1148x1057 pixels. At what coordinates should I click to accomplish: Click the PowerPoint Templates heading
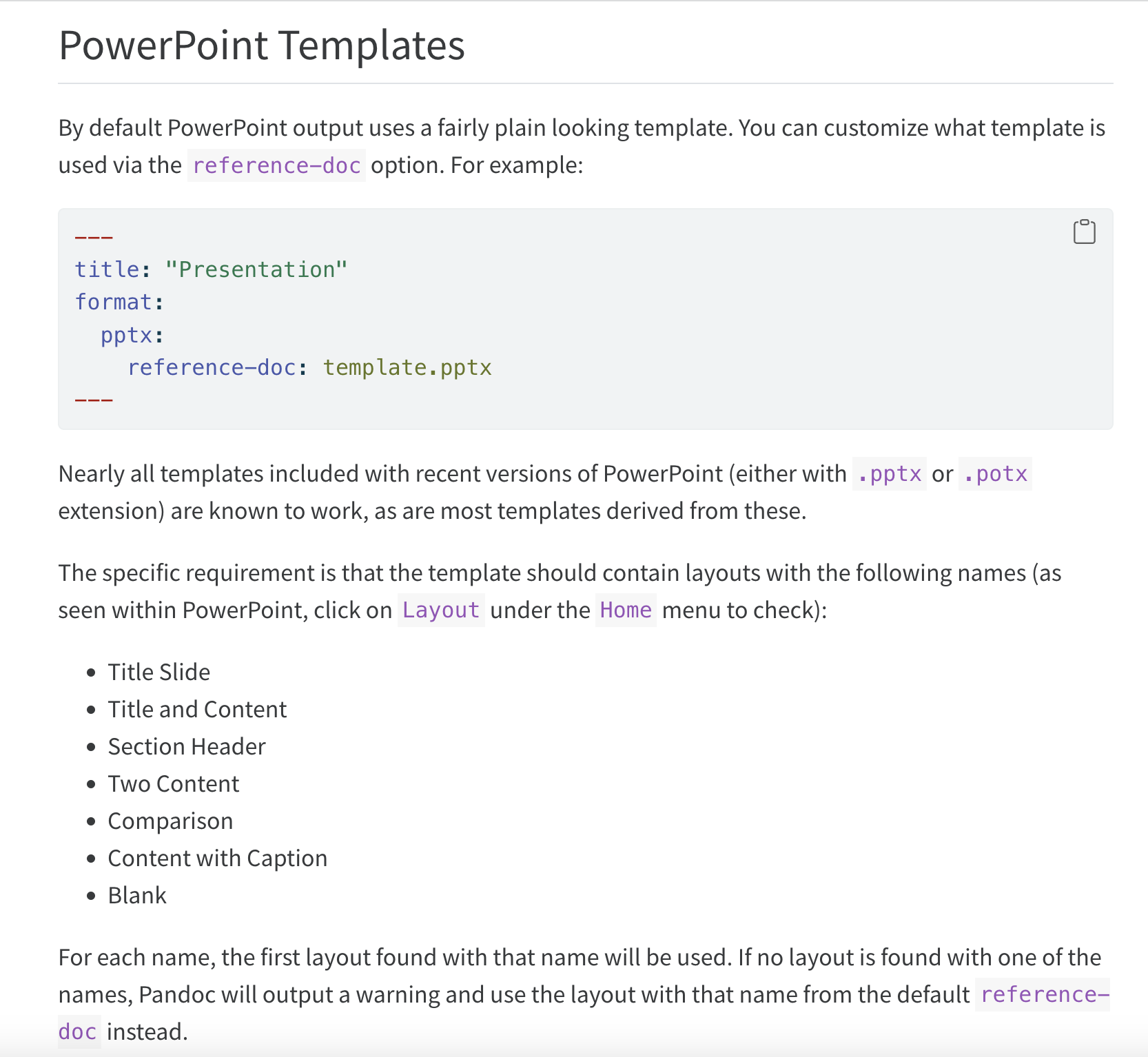262,45
